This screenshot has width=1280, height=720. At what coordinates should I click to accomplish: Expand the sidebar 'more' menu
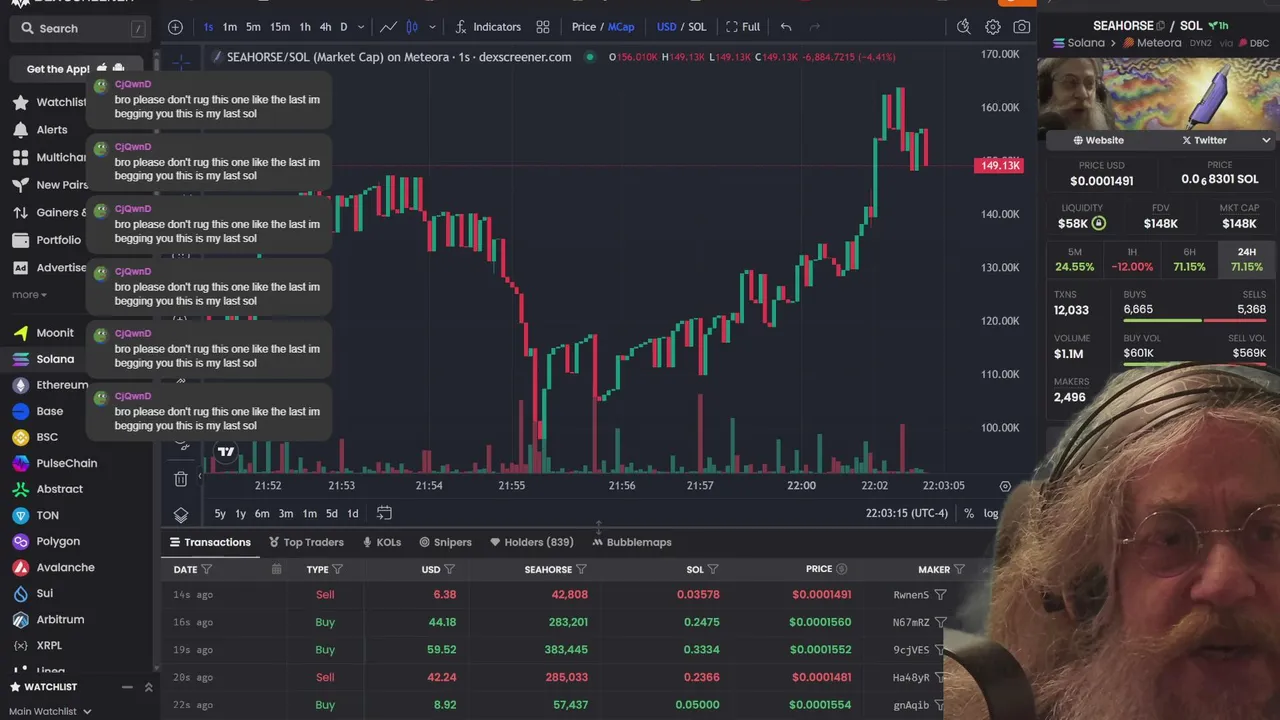click(29, 295)
